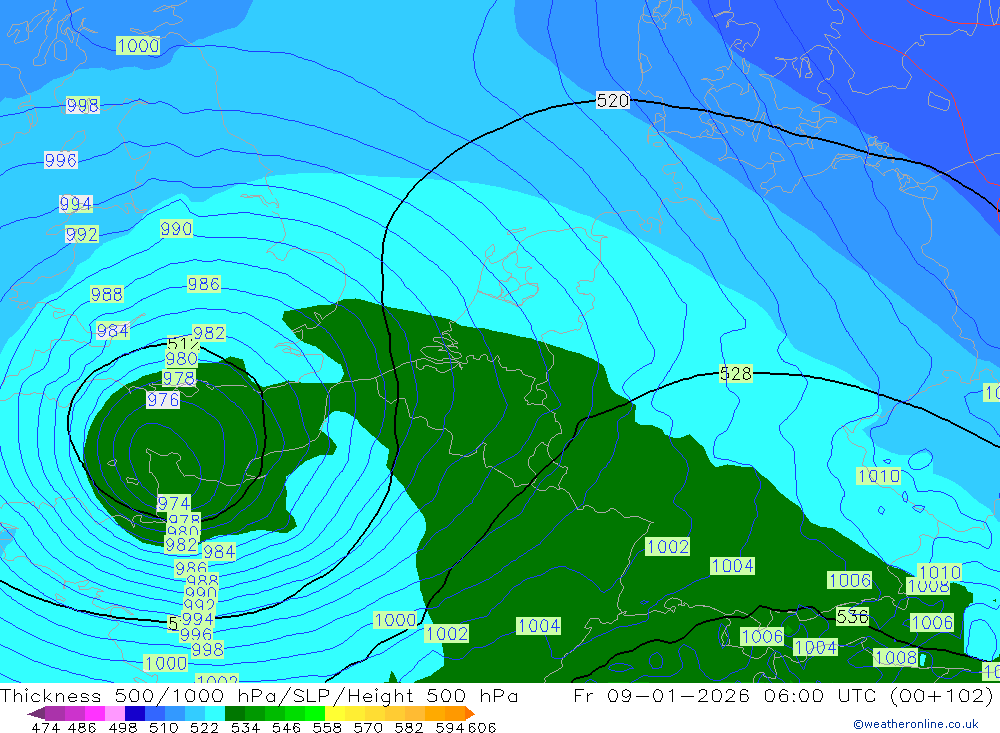Click the legend value 498

coord(123,727)
